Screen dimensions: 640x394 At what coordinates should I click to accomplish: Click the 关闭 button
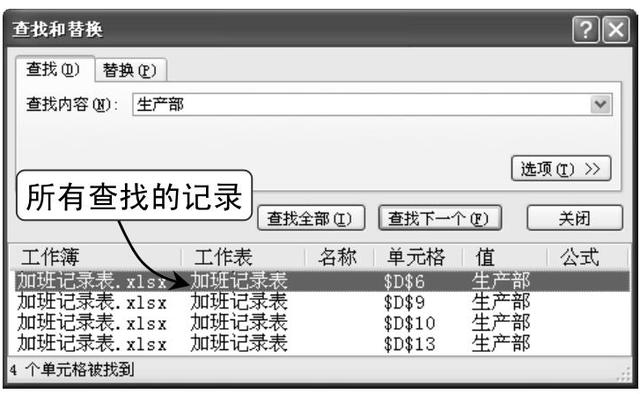click(575, 218)
